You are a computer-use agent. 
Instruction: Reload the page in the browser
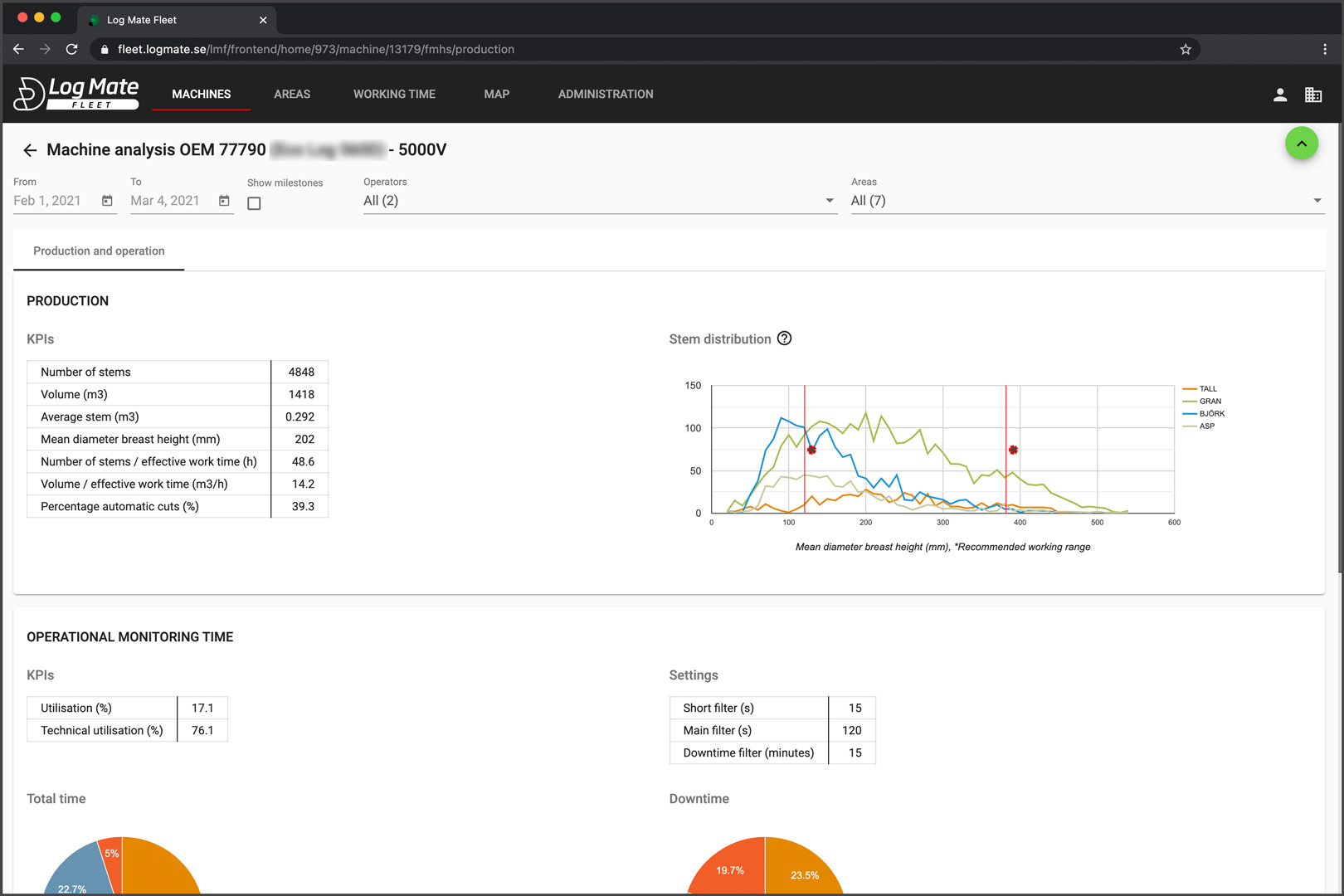[x=72, y=49]
